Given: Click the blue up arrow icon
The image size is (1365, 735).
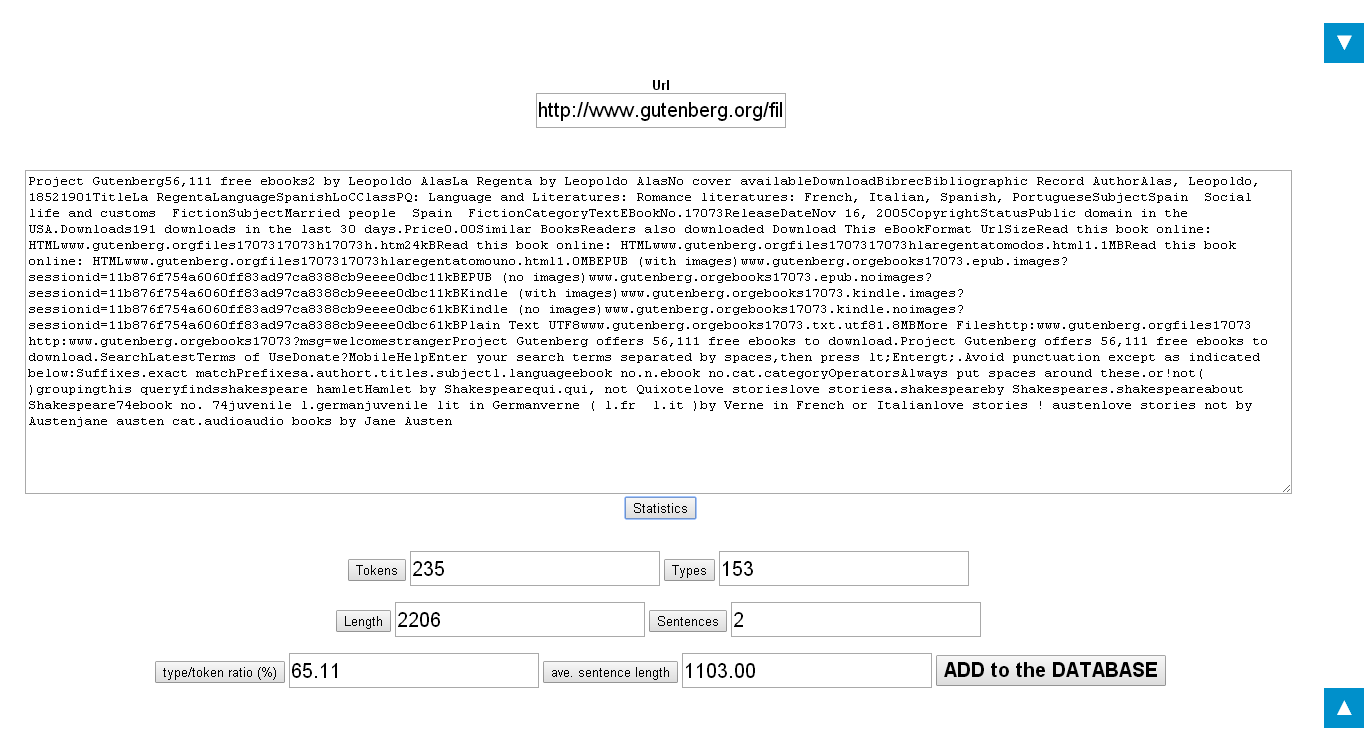Looking at the screenshot, I should (x=1343, y=708).
